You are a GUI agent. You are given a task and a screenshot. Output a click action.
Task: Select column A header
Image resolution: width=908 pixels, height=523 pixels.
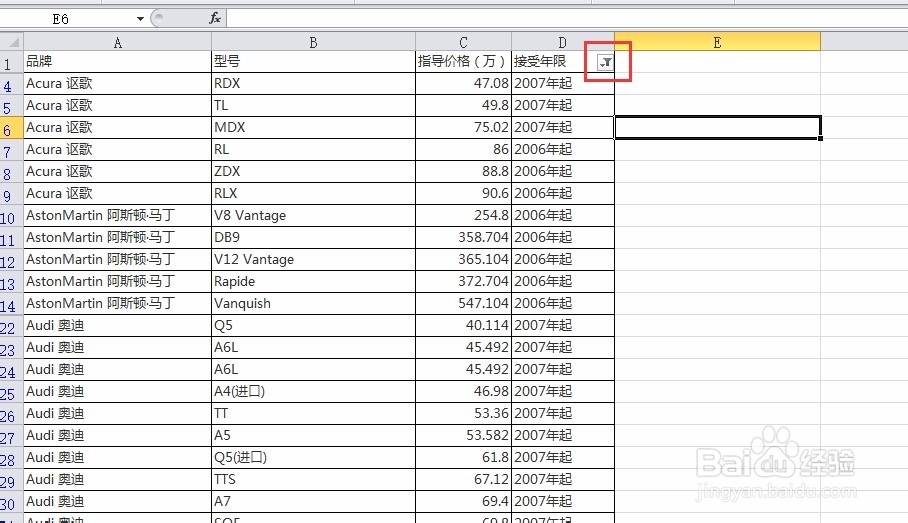point(118,42)
